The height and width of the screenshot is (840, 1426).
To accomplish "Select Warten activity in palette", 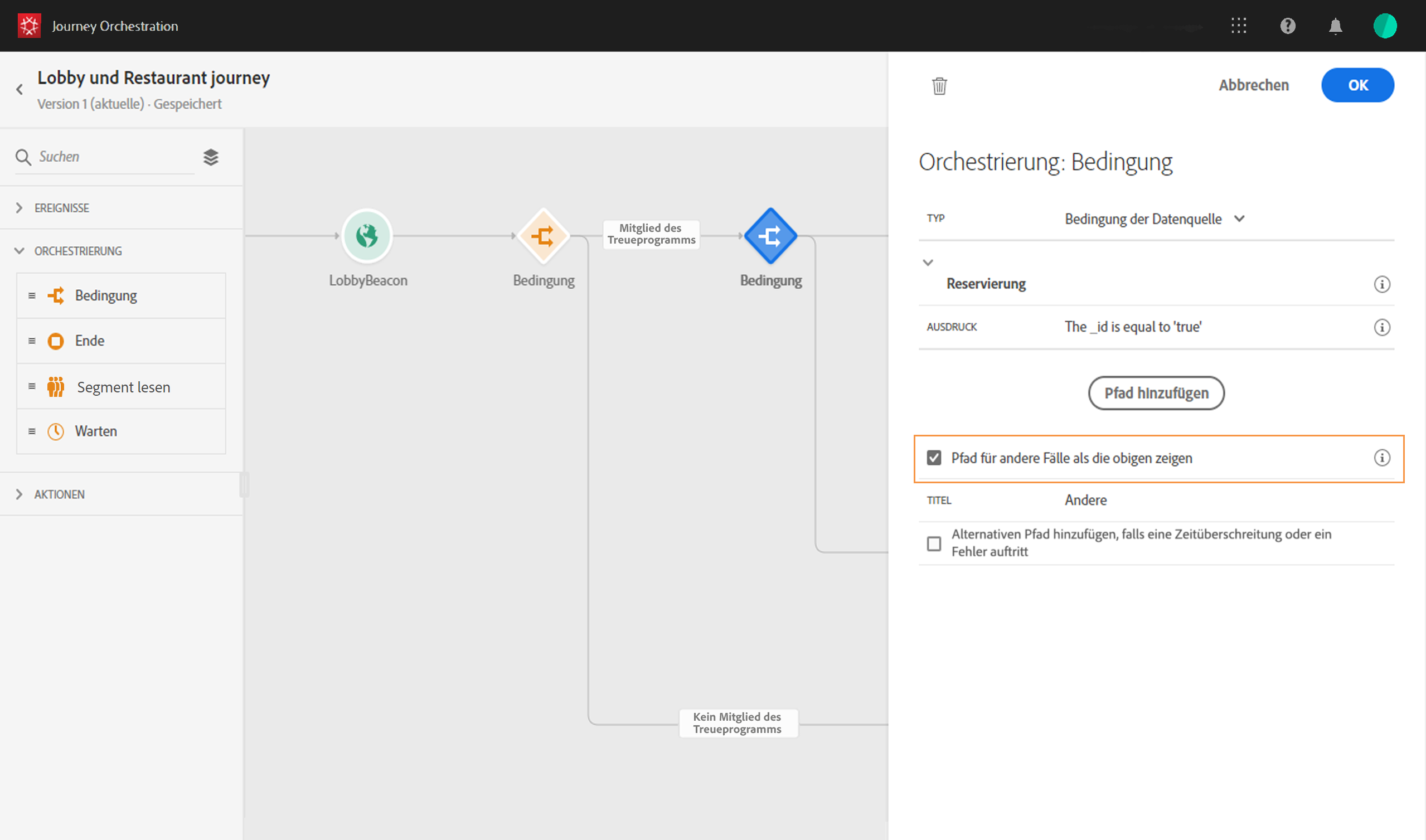I will point(96,431).
